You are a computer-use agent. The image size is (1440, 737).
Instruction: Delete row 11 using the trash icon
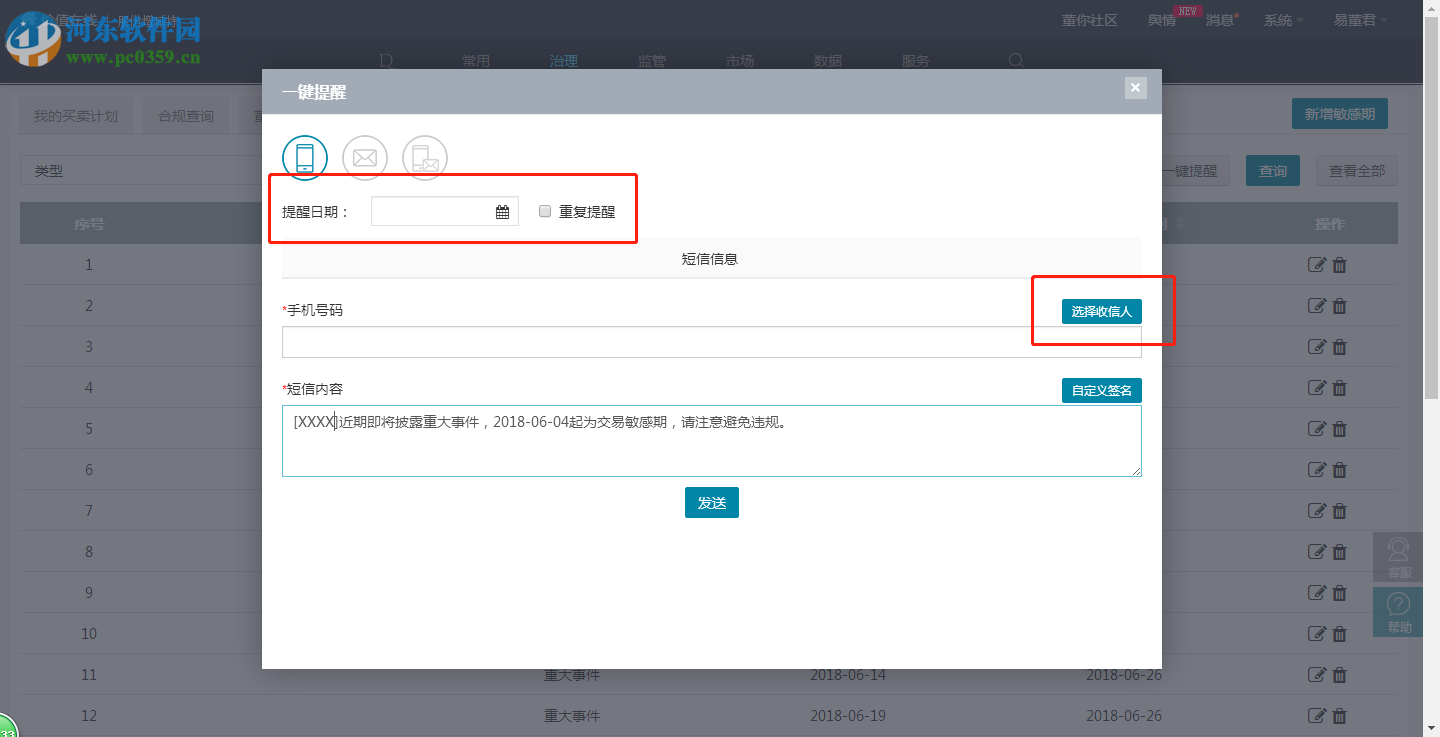point(1339,674)
